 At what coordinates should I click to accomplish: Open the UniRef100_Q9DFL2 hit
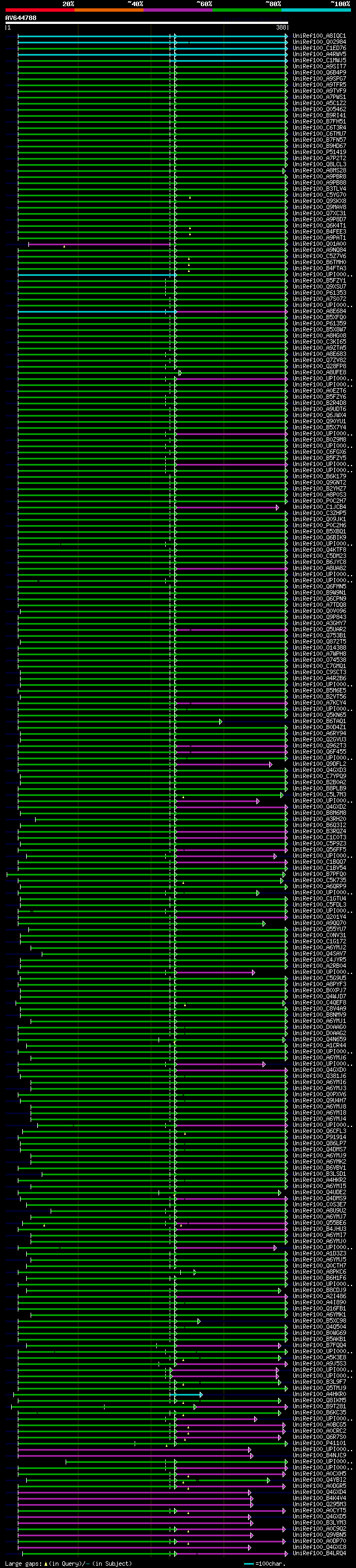click(x=319, y=764)
